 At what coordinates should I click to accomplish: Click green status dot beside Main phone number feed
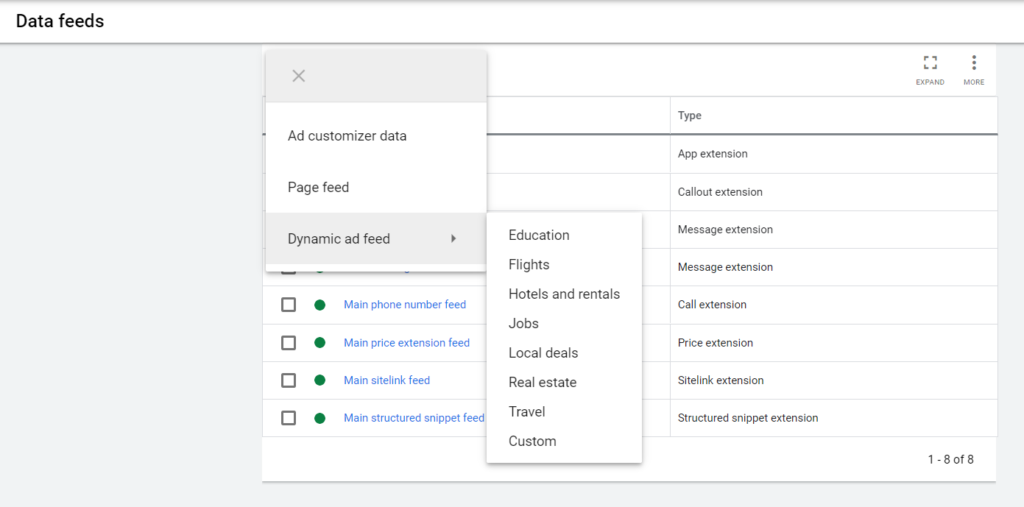[x=320, y=305]
